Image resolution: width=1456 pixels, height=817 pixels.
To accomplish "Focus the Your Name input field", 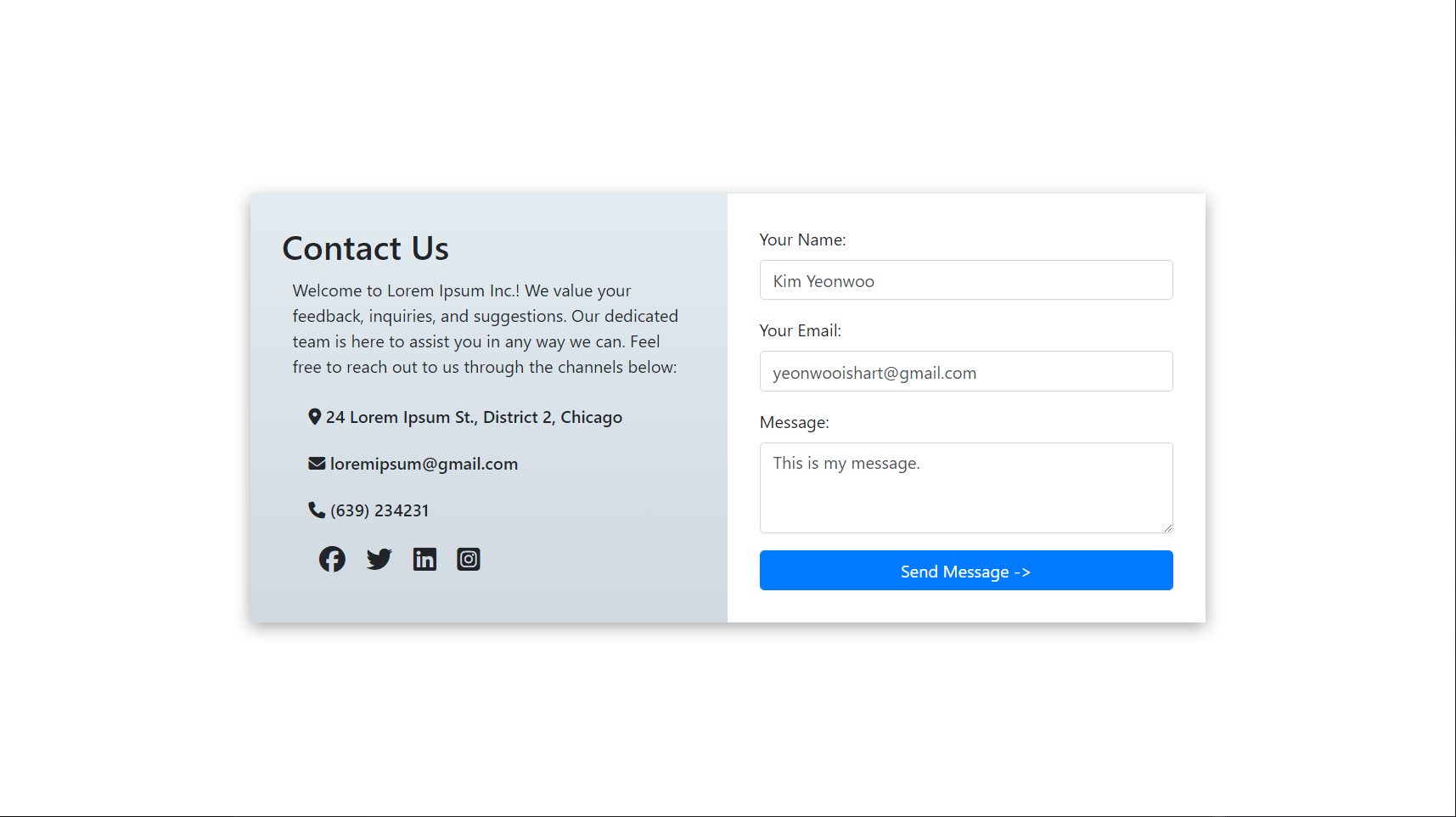I will (x=966, y=280).
